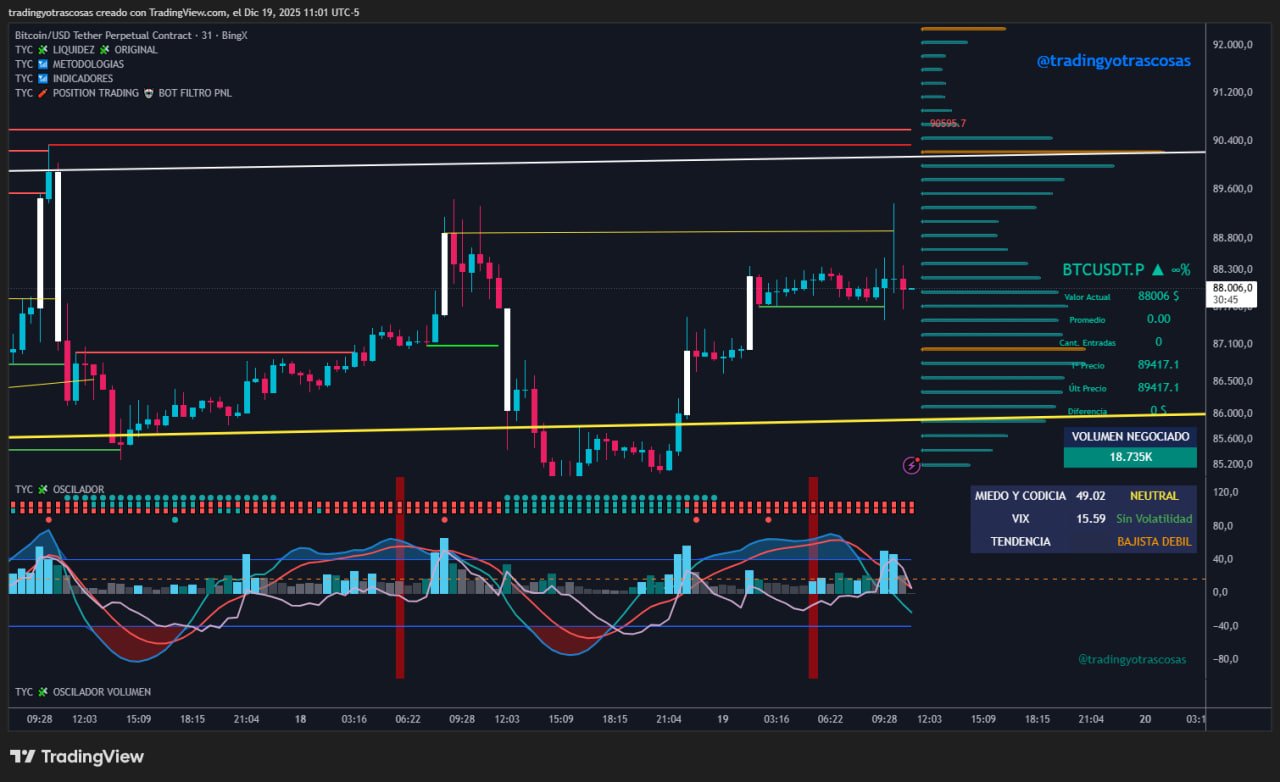Screen dimensions: 1280x782
Task: Click the BAJISTA DEBIL trend status
Action: (x=1154, y=542)
